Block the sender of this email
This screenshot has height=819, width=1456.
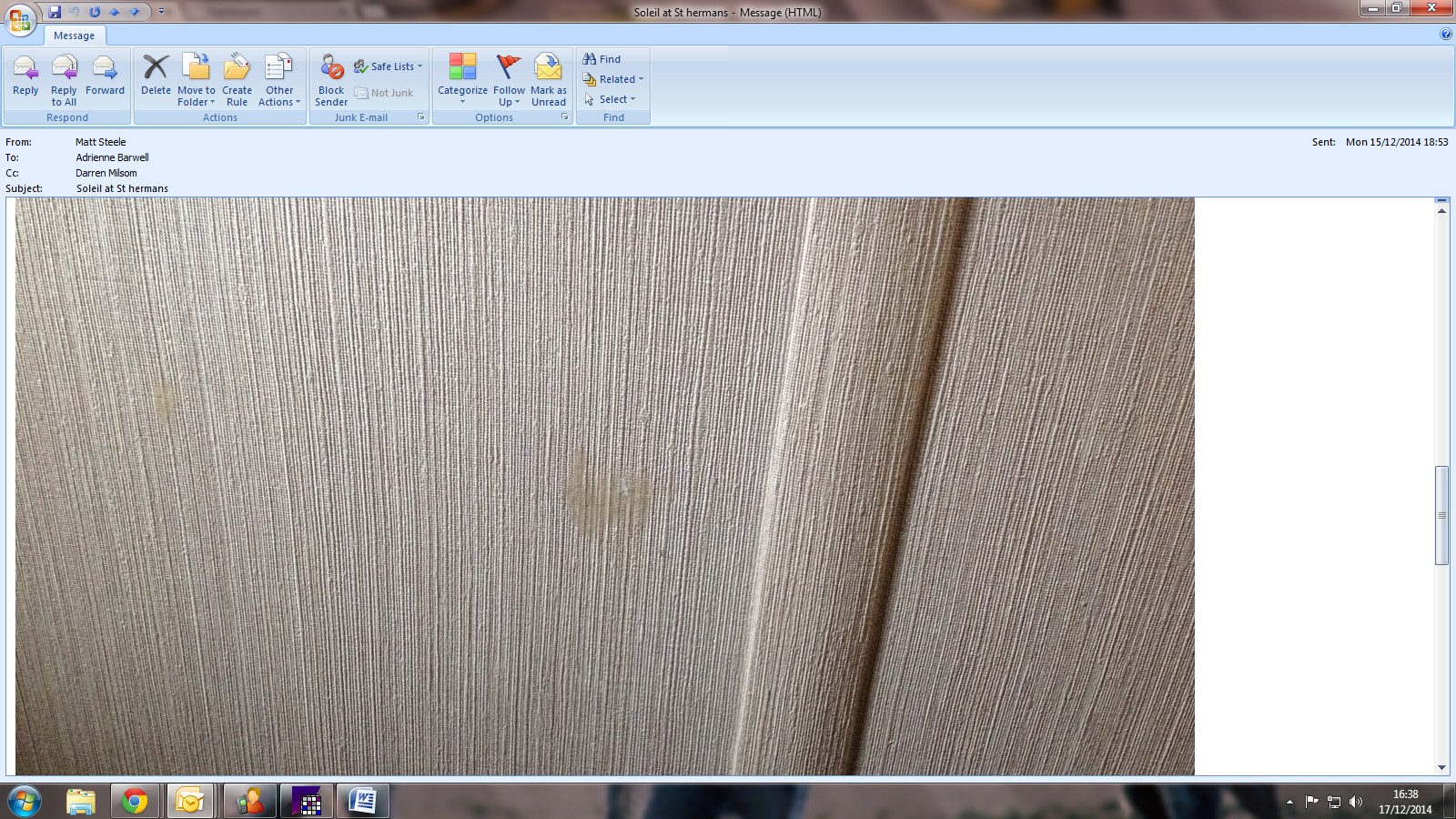(x=331, y=79)
